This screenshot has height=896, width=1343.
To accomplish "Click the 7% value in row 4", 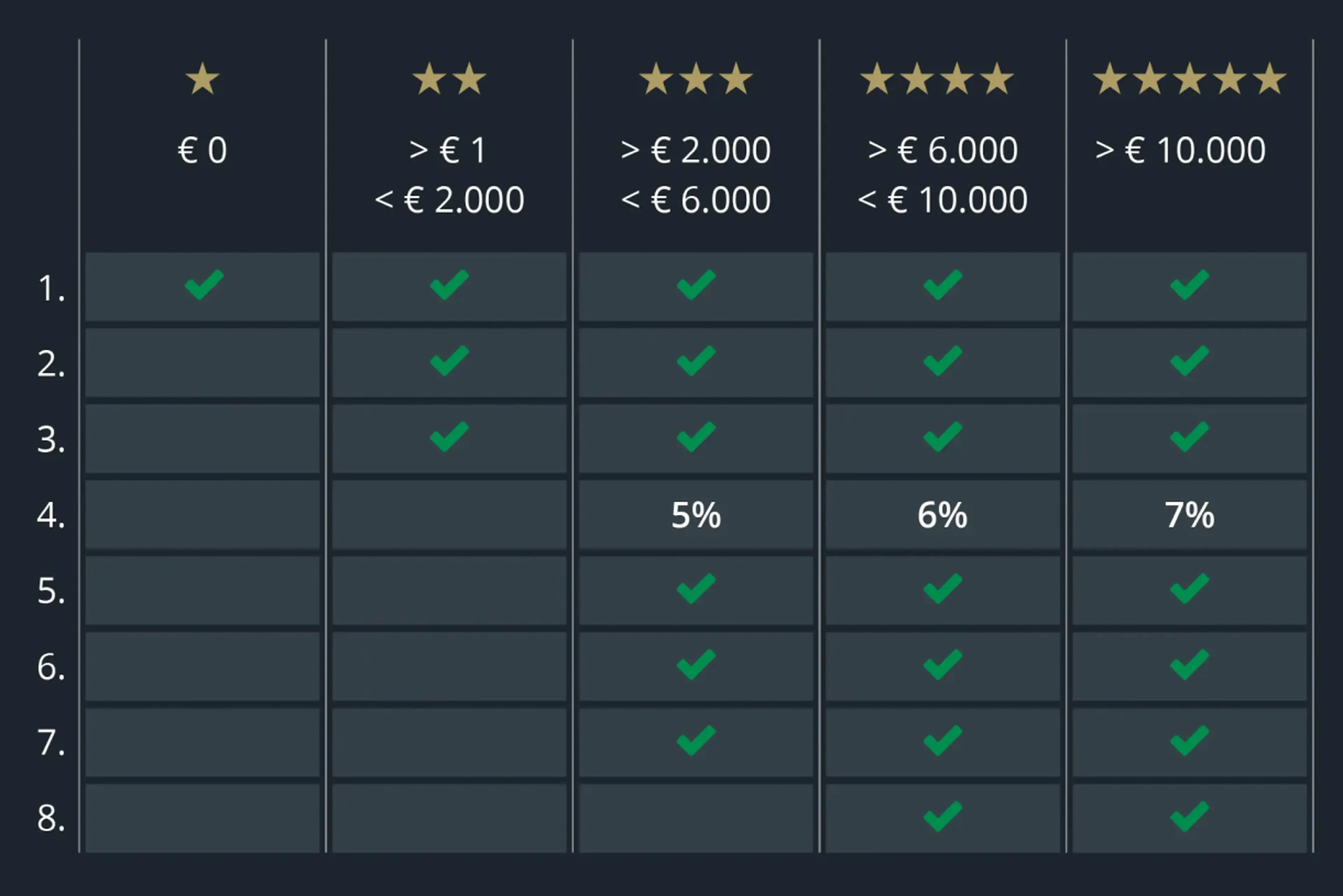I will (1189, 515).
